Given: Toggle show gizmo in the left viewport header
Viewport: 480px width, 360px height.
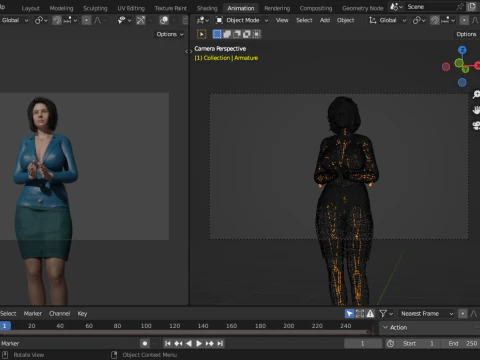Looking at the screenshot, I should (x=141, y=20).
